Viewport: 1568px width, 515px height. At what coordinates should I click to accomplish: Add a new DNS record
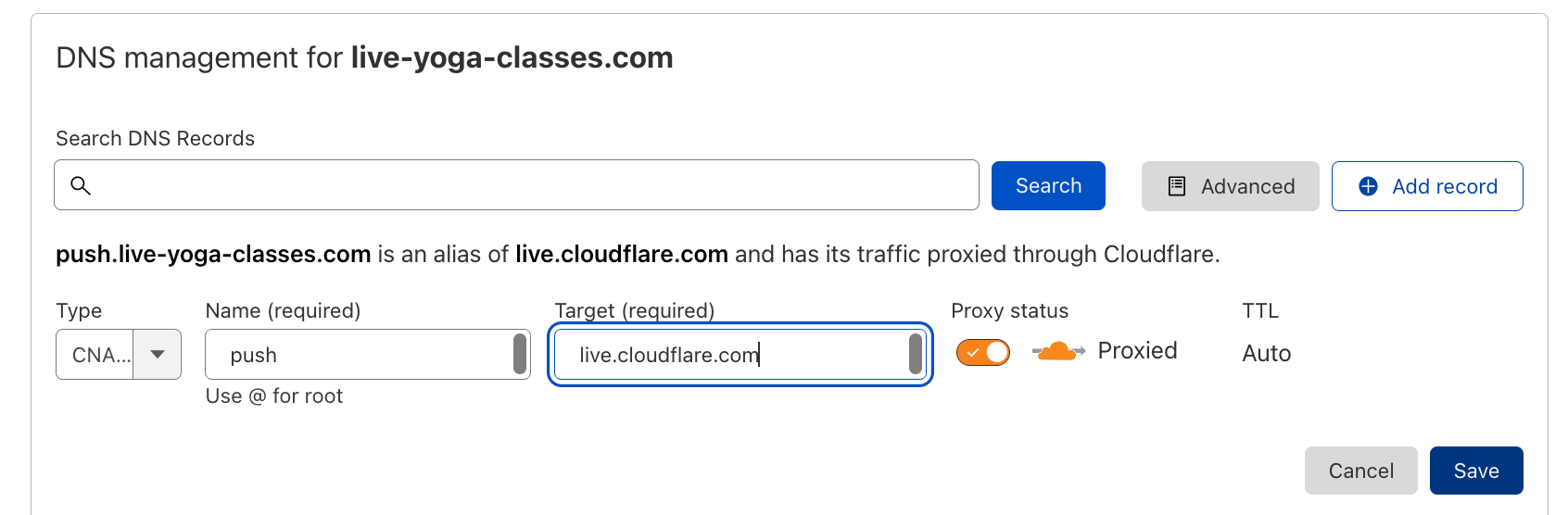point(1426,186)
